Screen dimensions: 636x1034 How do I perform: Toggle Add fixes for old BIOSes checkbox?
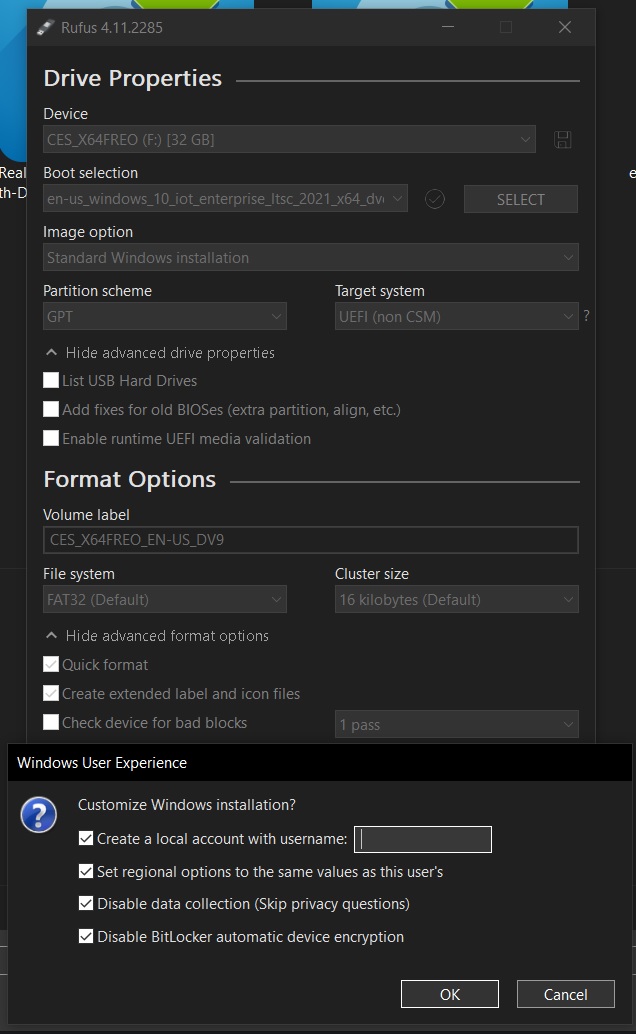(x=51, y=410)
